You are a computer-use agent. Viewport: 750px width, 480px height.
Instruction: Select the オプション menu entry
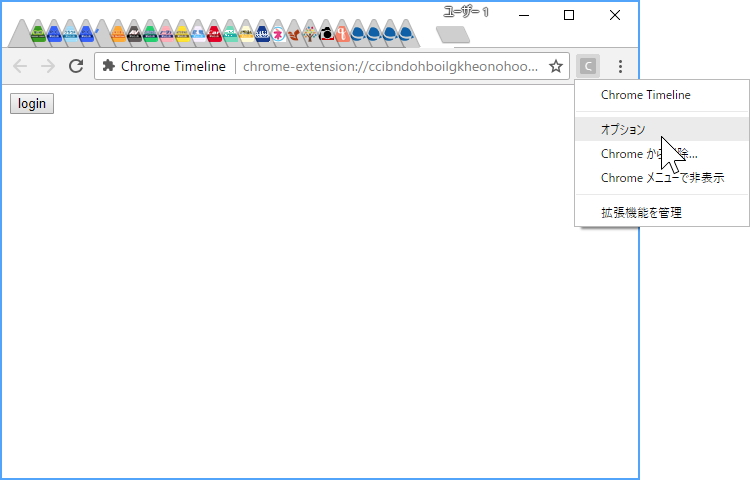[x=662, y=130]
